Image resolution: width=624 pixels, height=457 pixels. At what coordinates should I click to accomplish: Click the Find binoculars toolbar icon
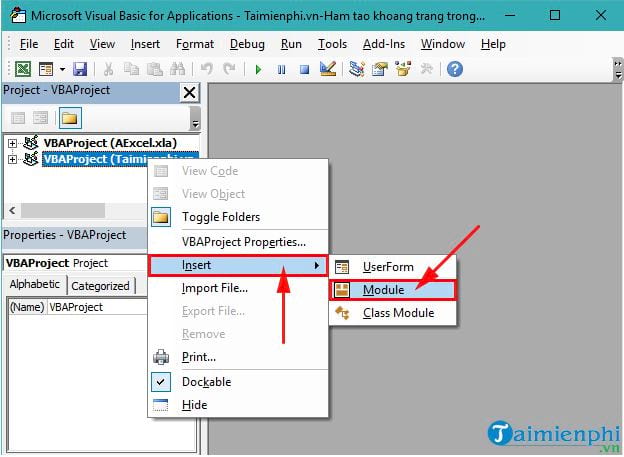177,69
